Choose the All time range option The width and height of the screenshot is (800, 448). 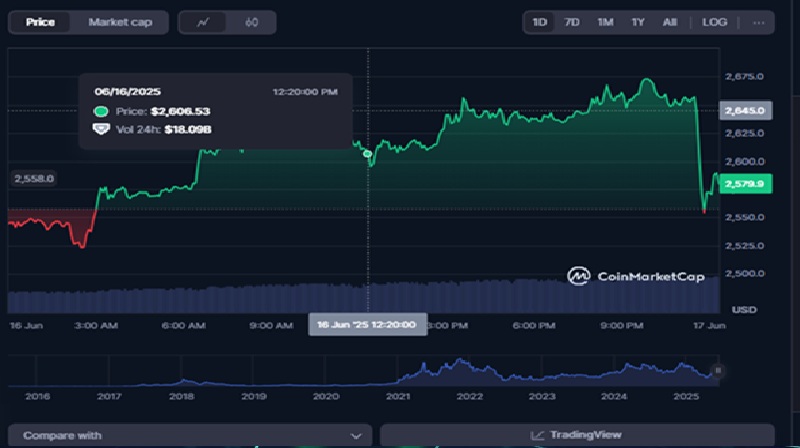669,22
